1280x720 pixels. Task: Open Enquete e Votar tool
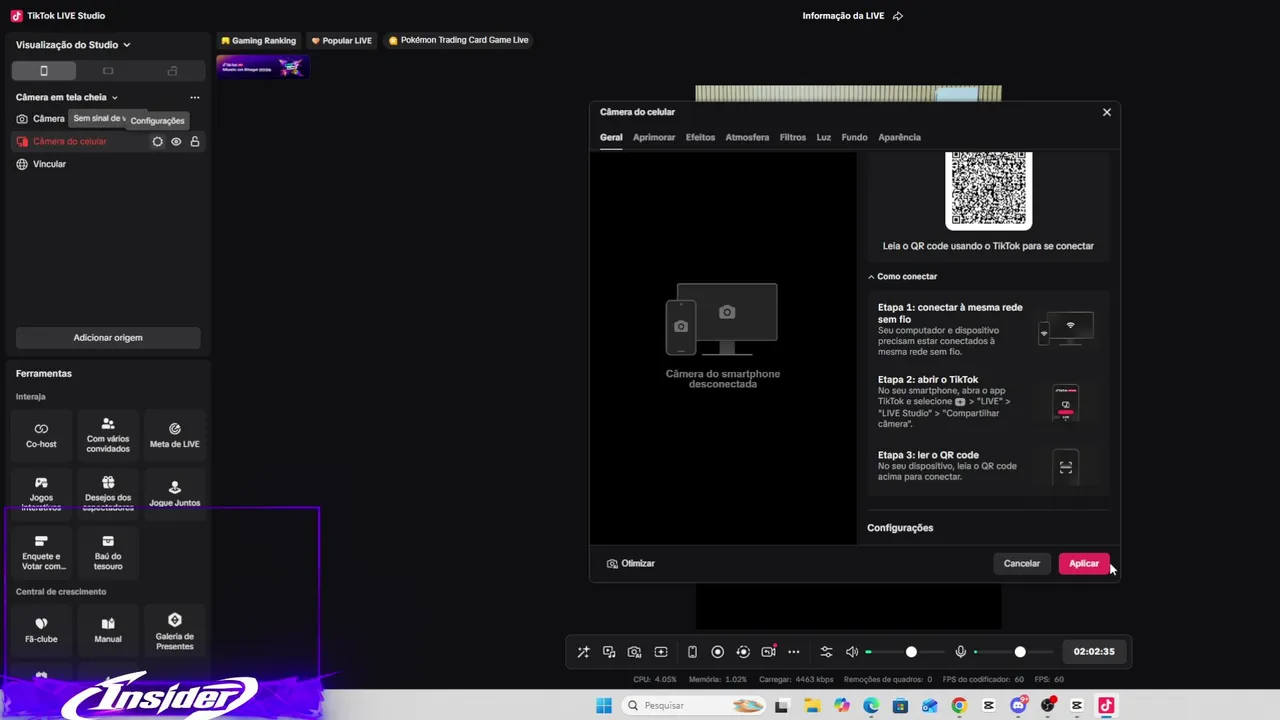[x=41, y=552]
